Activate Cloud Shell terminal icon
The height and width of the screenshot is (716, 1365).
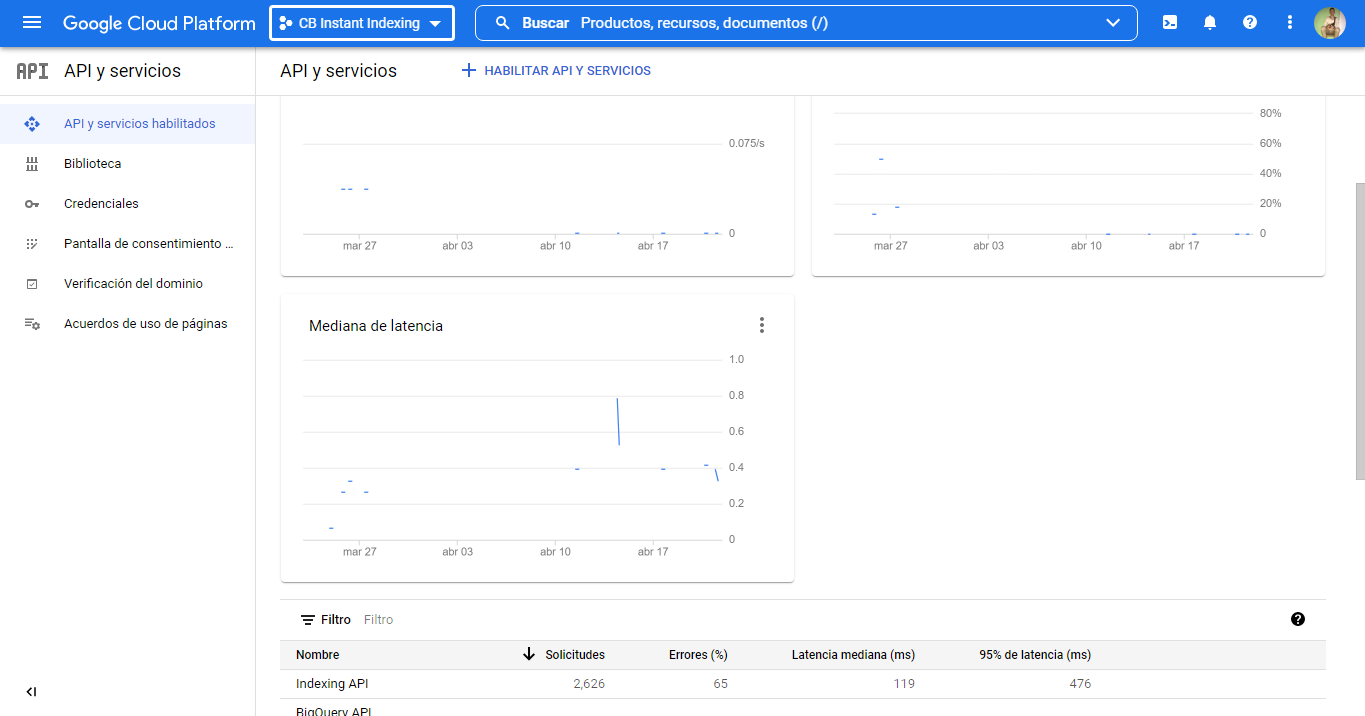(1170, 22)
